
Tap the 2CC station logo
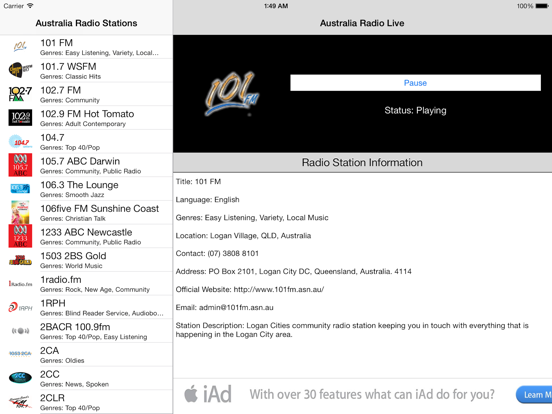point(20,377)
